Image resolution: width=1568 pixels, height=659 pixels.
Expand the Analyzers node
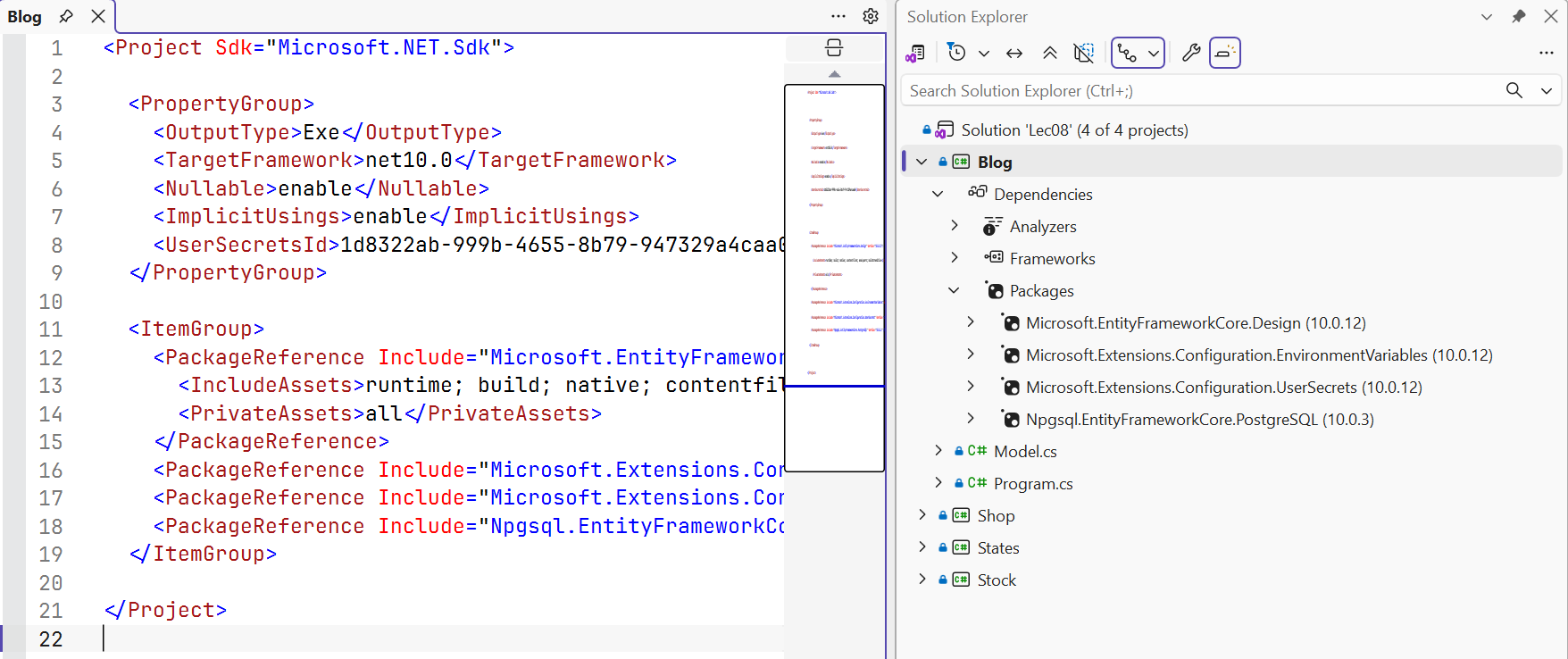[954, 227]
